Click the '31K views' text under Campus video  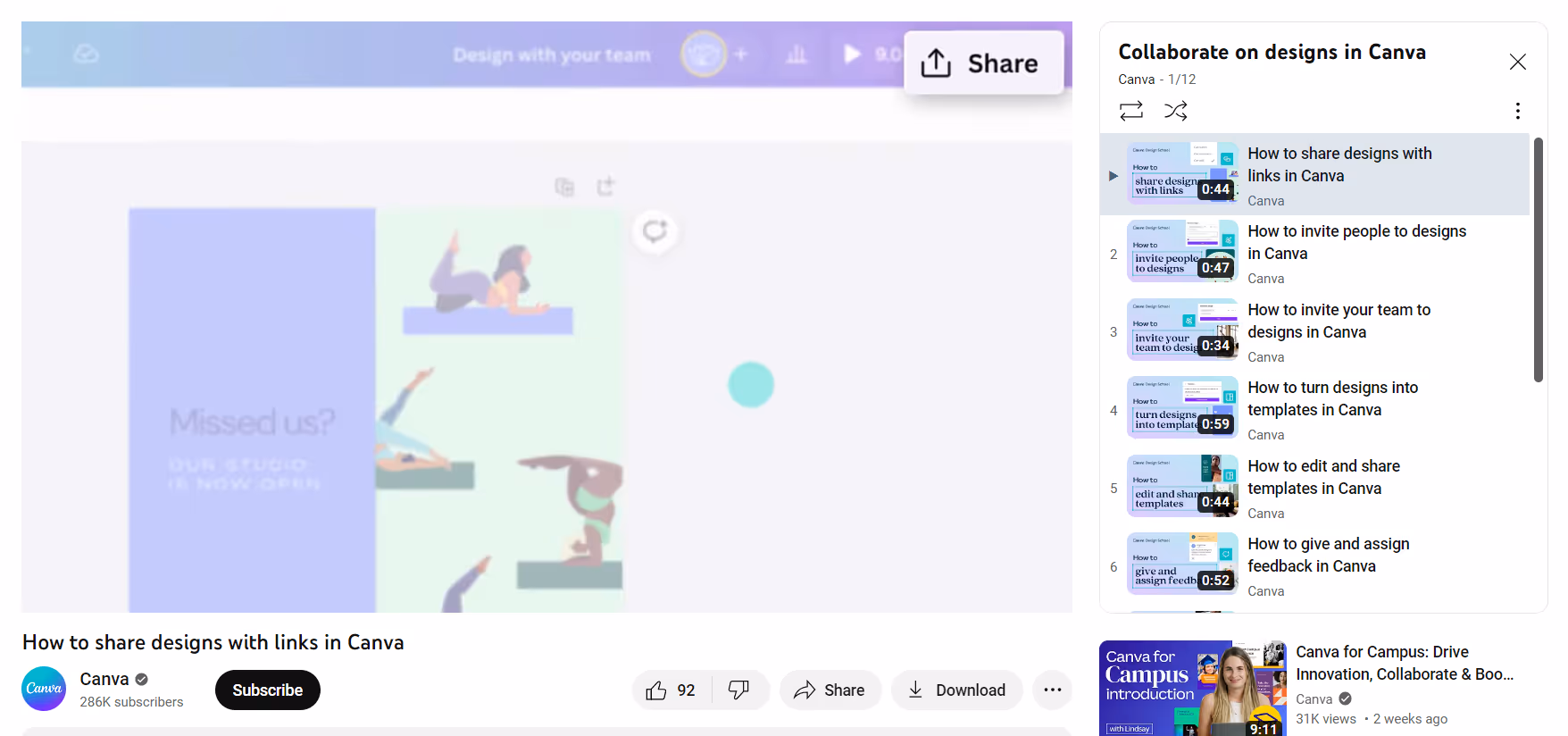(x=1325, y=719)
